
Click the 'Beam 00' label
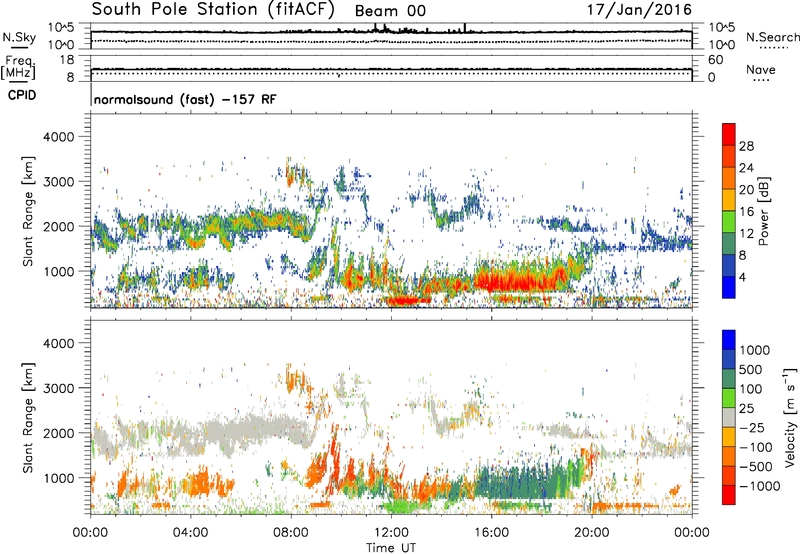click(390, 11)
